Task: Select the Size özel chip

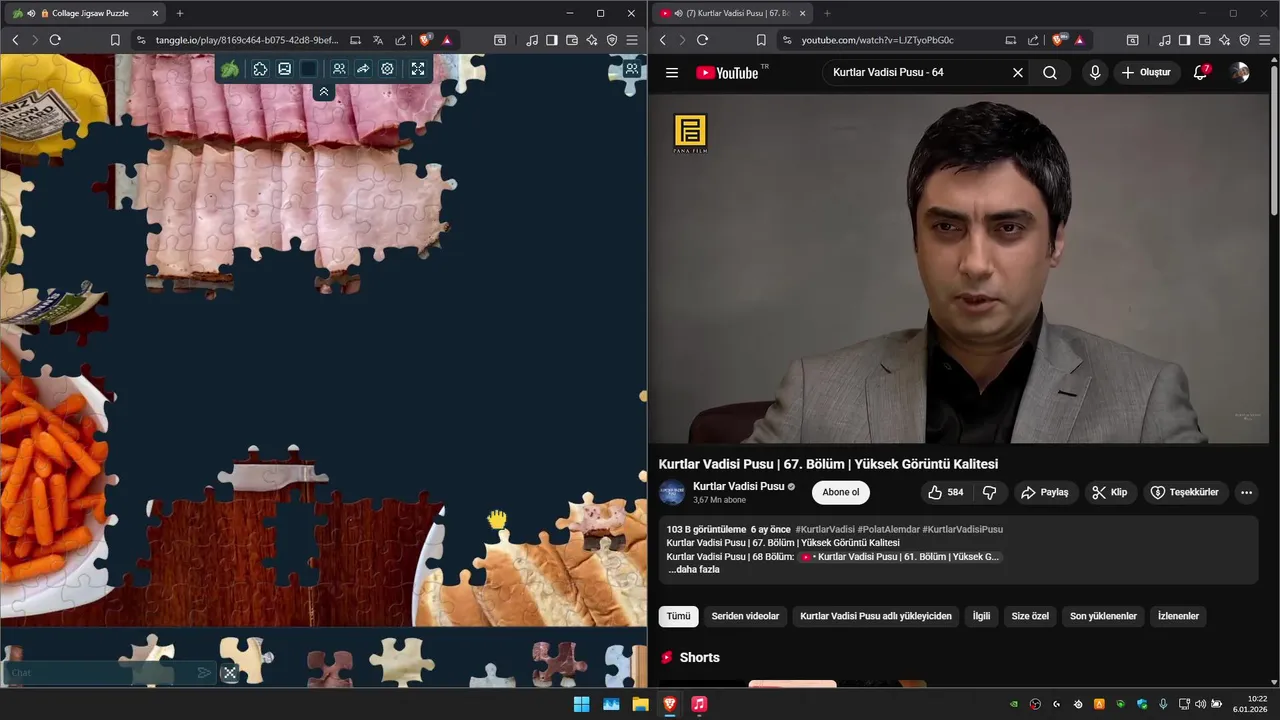Action: point(1030,616)
